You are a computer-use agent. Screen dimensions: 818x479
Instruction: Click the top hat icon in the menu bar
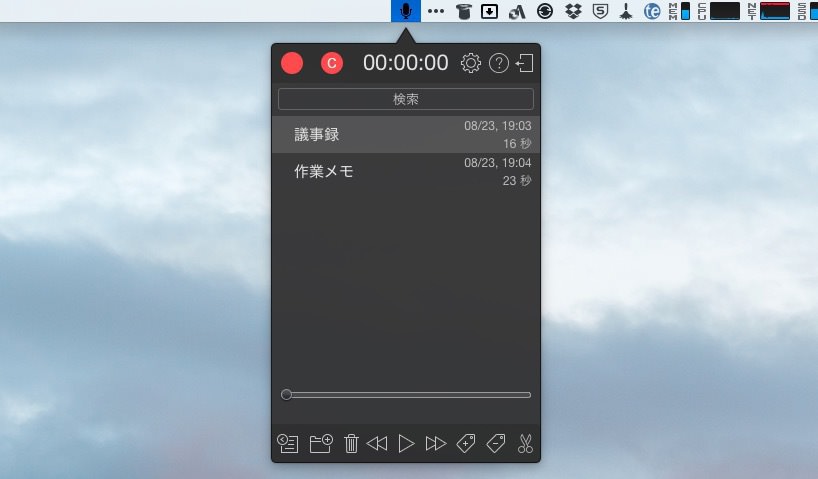(x=463, y=11)
